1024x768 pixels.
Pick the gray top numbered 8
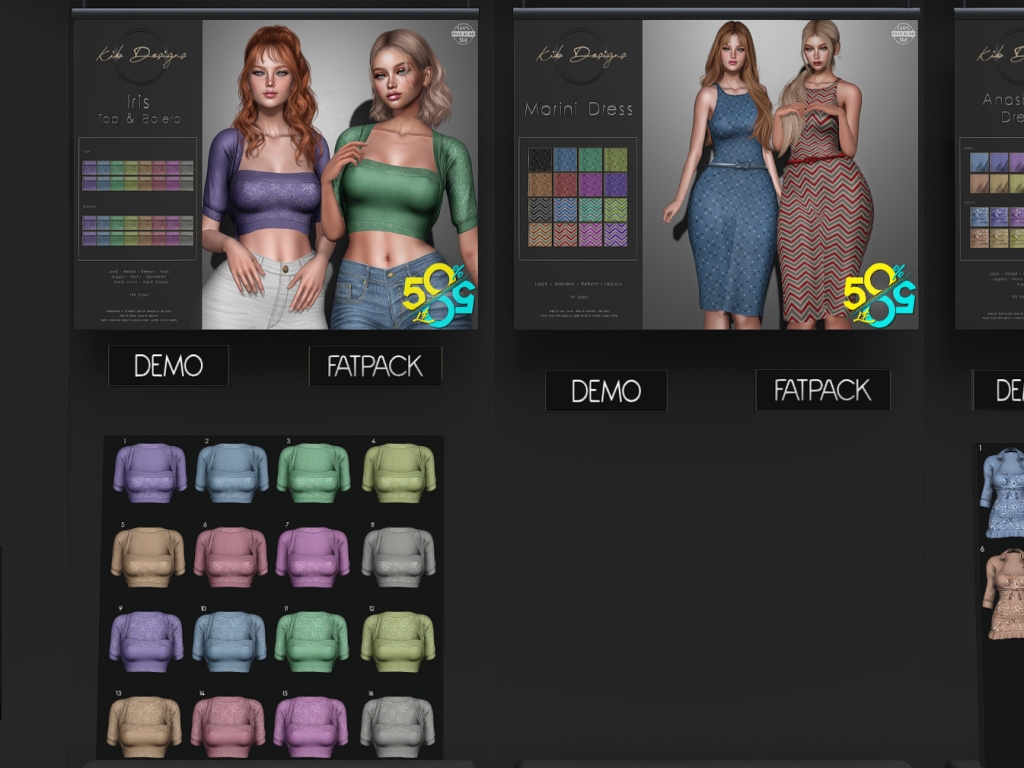398,556
